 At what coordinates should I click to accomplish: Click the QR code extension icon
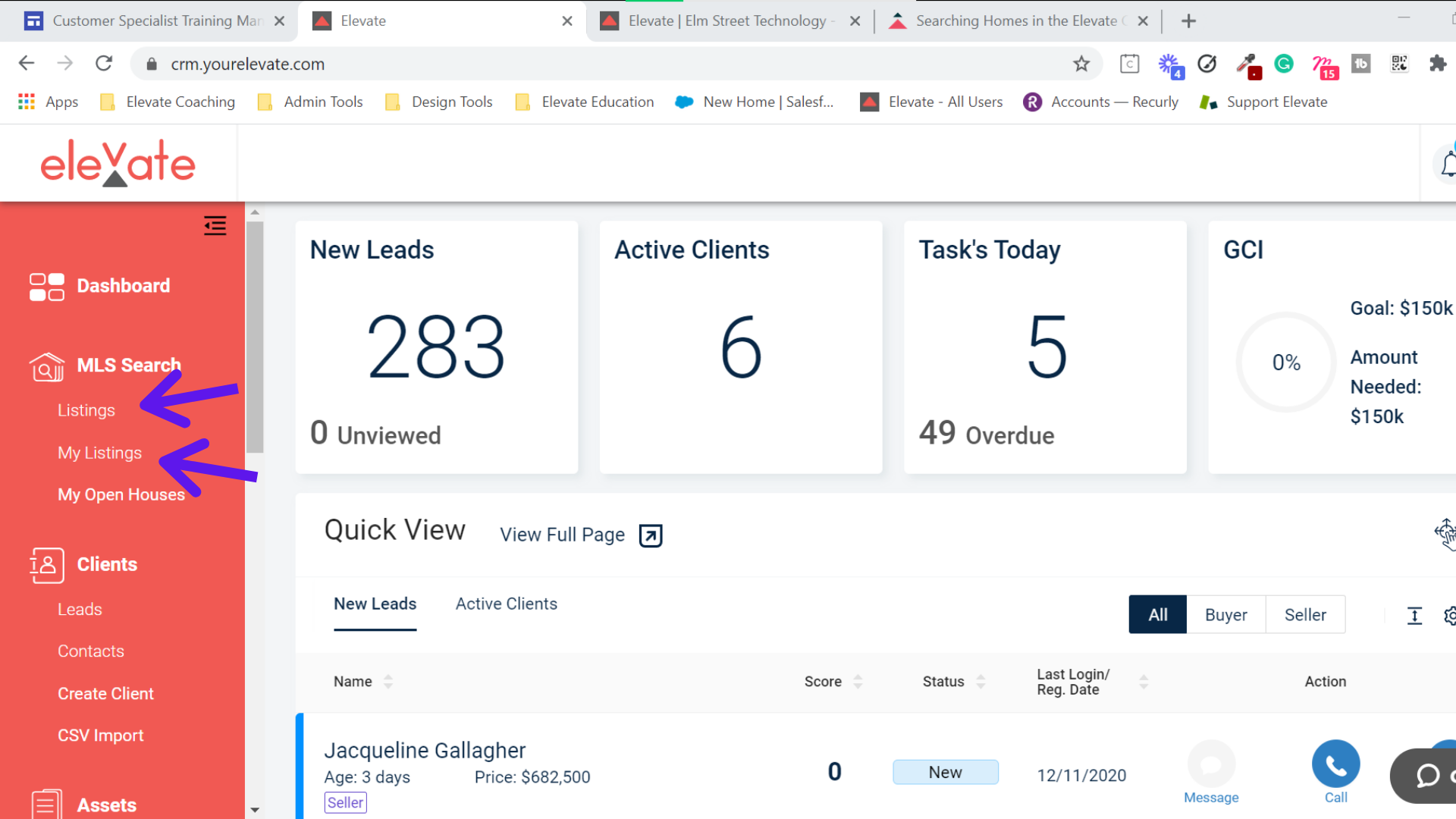tap(1399, 64)
